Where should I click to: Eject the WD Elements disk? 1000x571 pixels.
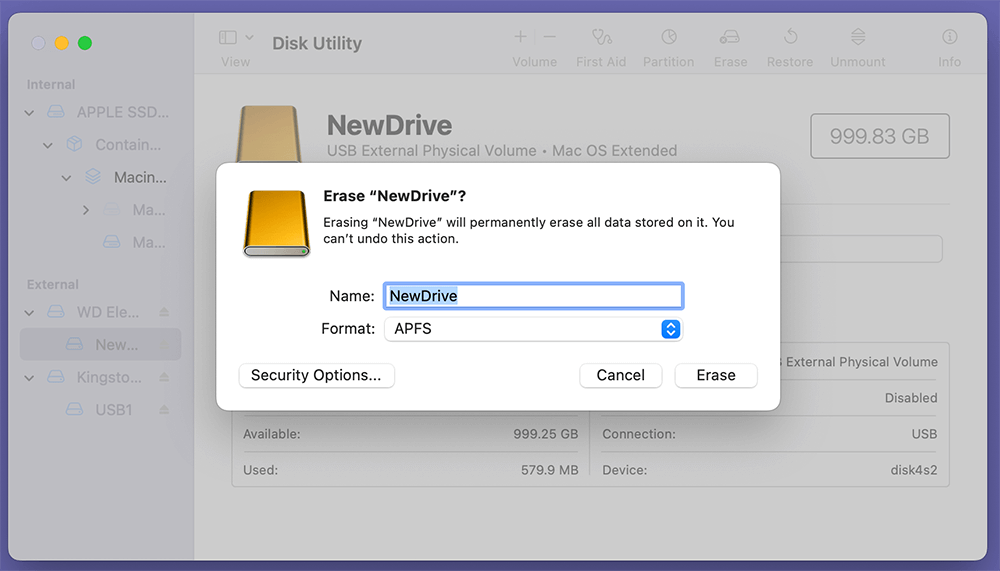click(164, 312)
